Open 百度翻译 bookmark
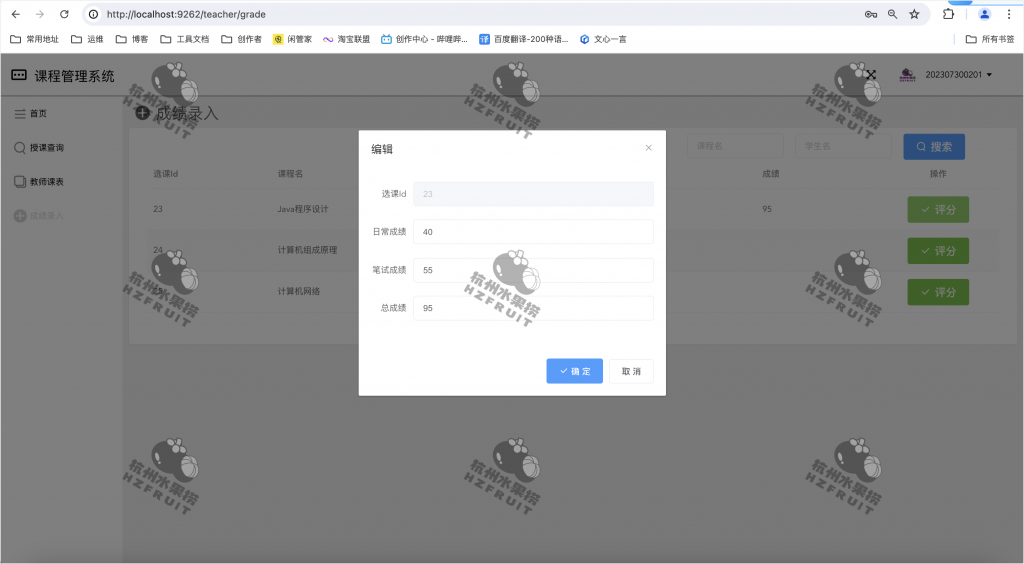This screenshot has height=564, width=1024. [x=524, y=39]
